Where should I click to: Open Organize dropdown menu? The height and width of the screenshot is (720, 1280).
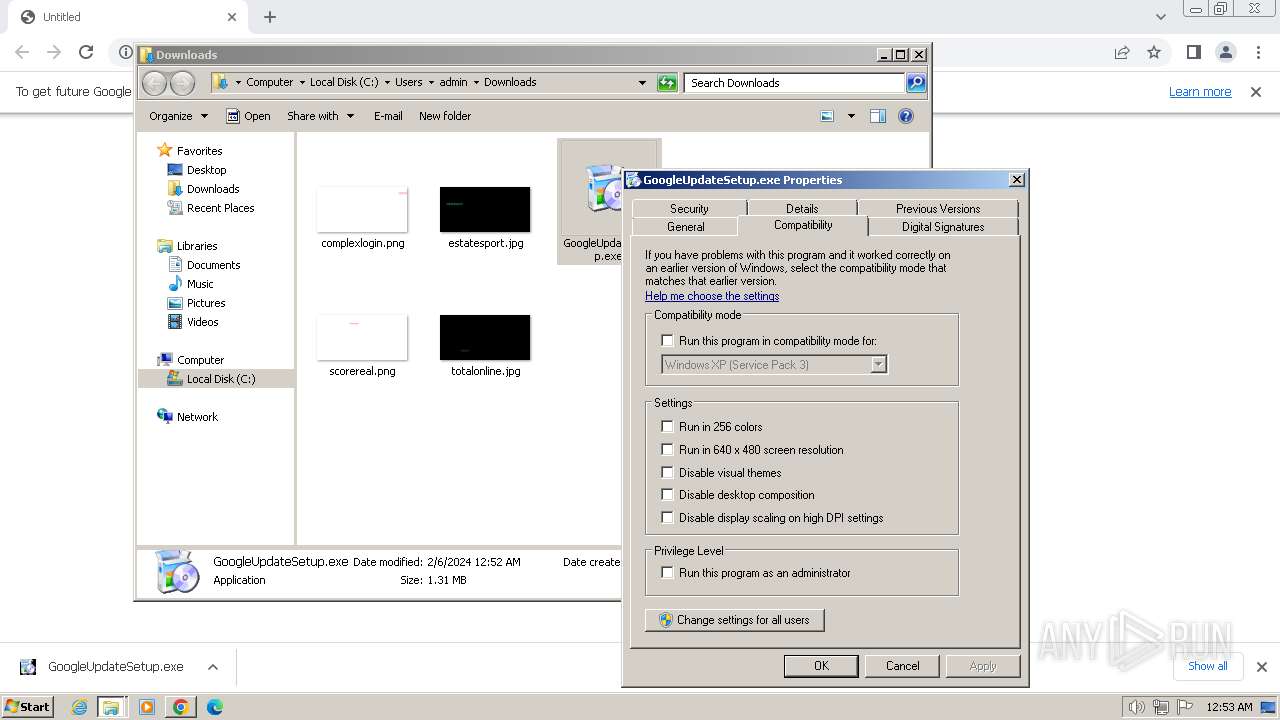point(178,116)
